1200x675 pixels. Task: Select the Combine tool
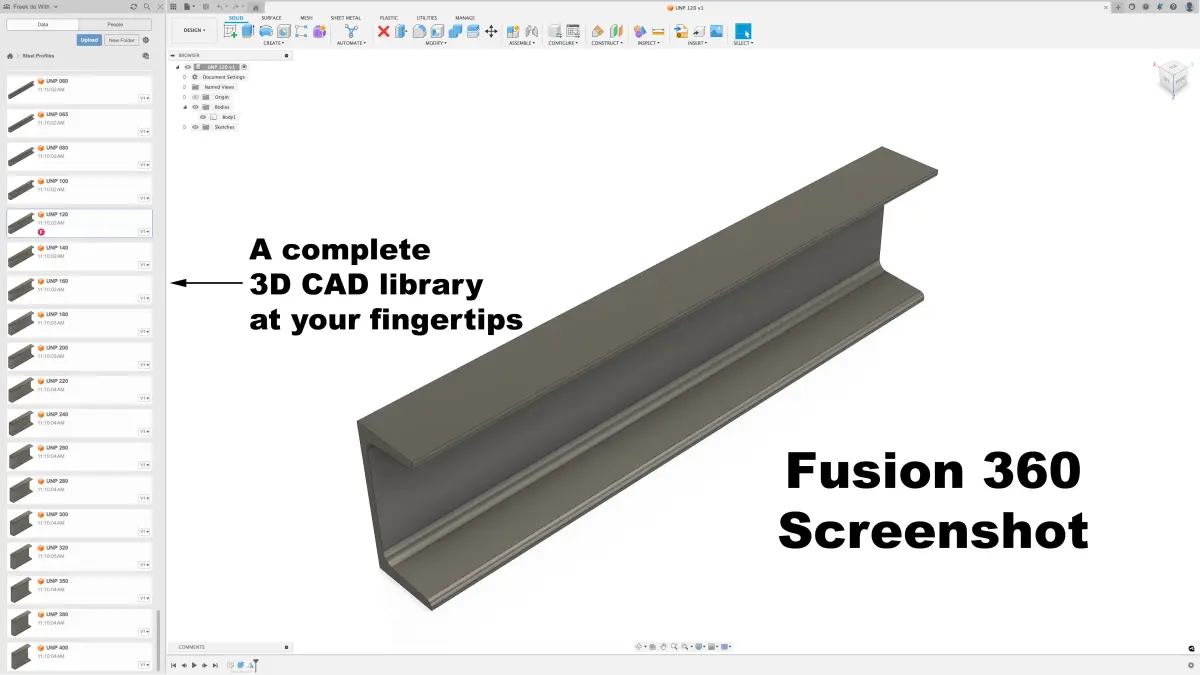point(455,31)
